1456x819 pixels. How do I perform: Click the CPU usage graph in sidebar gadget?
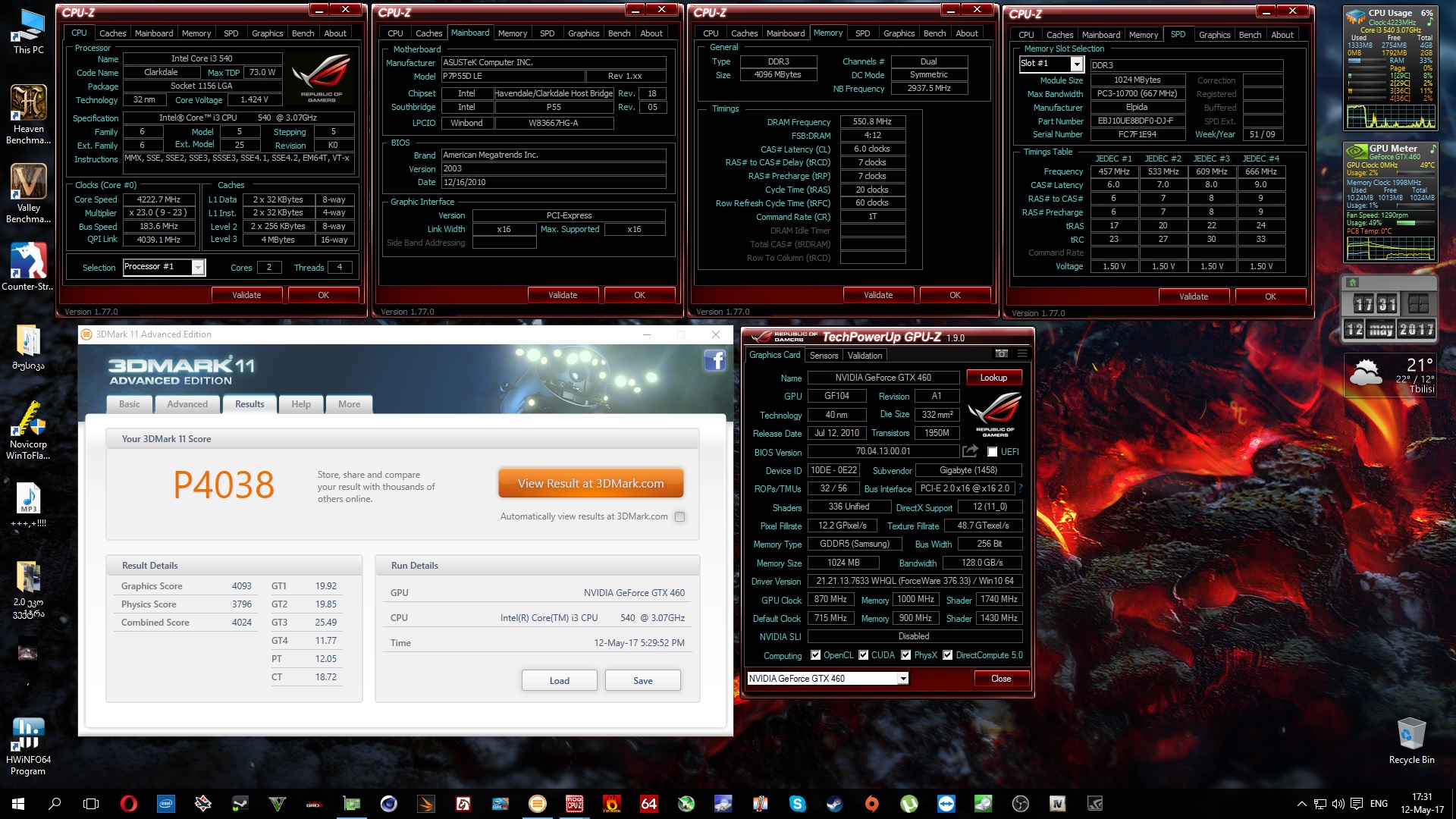coord(1390,118)
